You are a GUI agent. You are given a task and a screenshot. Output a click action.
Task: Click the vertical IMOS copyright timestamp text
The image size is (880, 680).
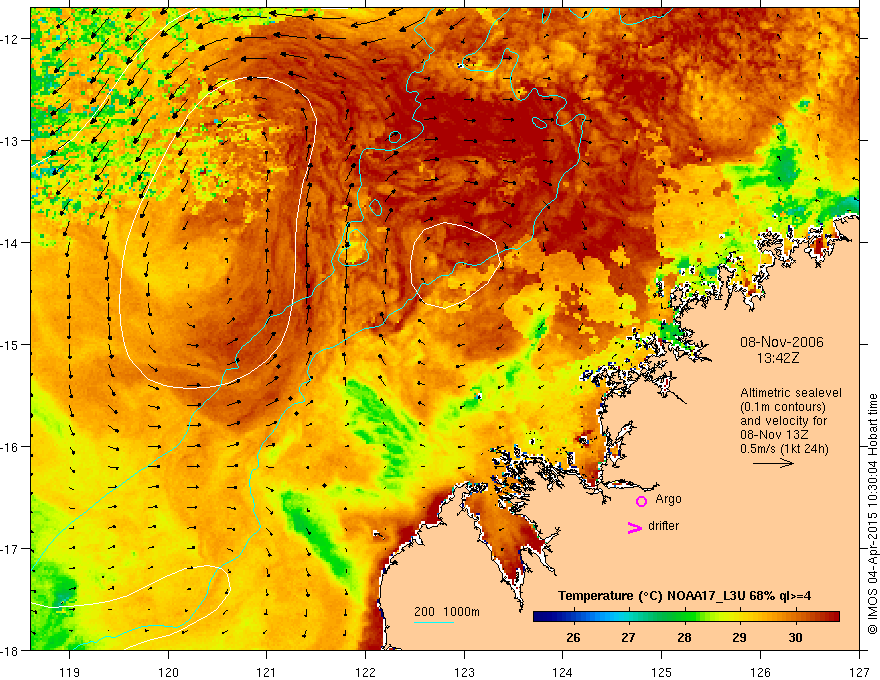click(x=872, y=514)
